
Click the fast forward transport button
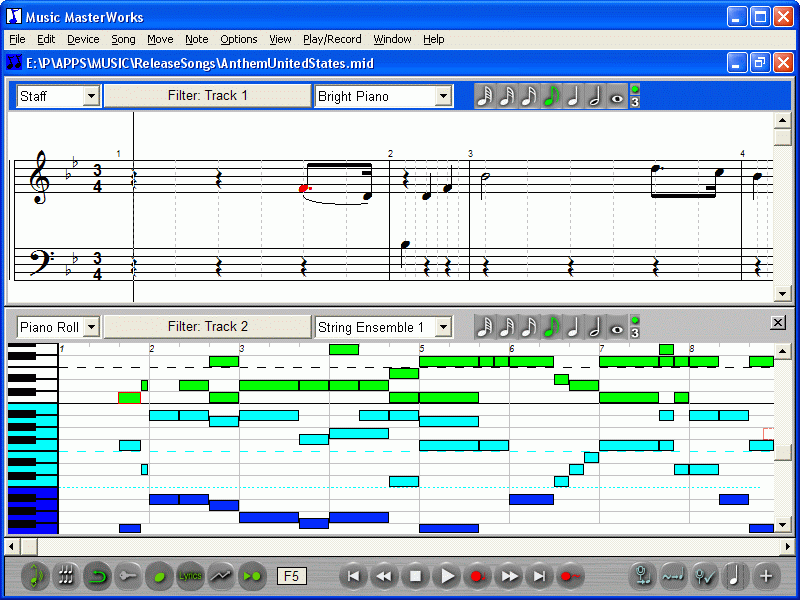509,577
